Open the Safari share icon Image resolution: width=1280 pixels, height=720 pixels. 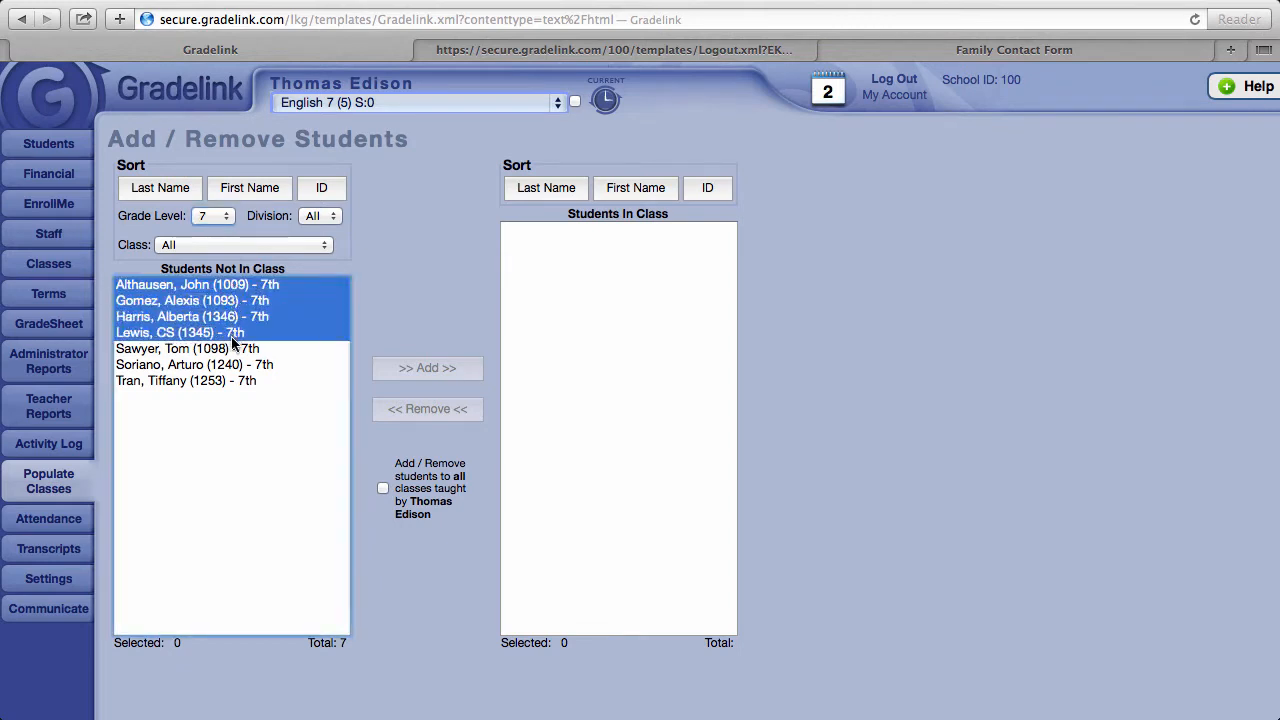pyautogui.click(x=85, y=19)
